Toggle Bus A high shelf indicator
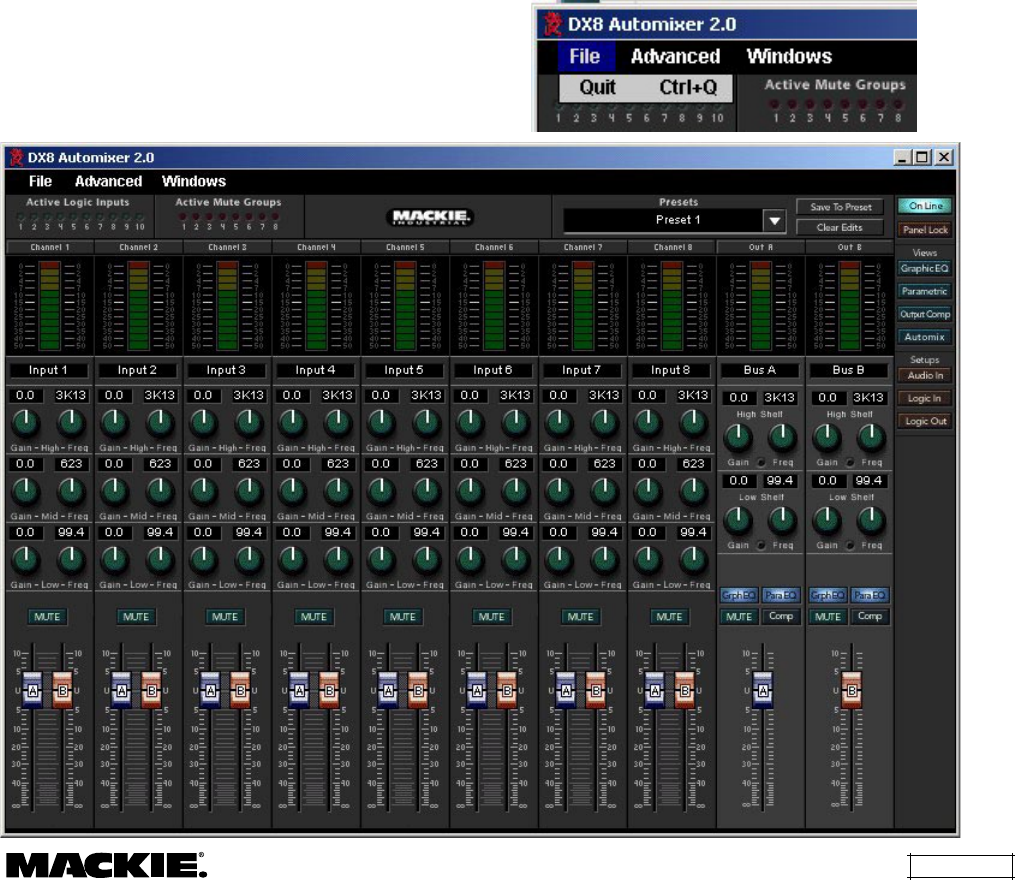The width and height of the screenshot is (1015, 880). tap(761, 462)
